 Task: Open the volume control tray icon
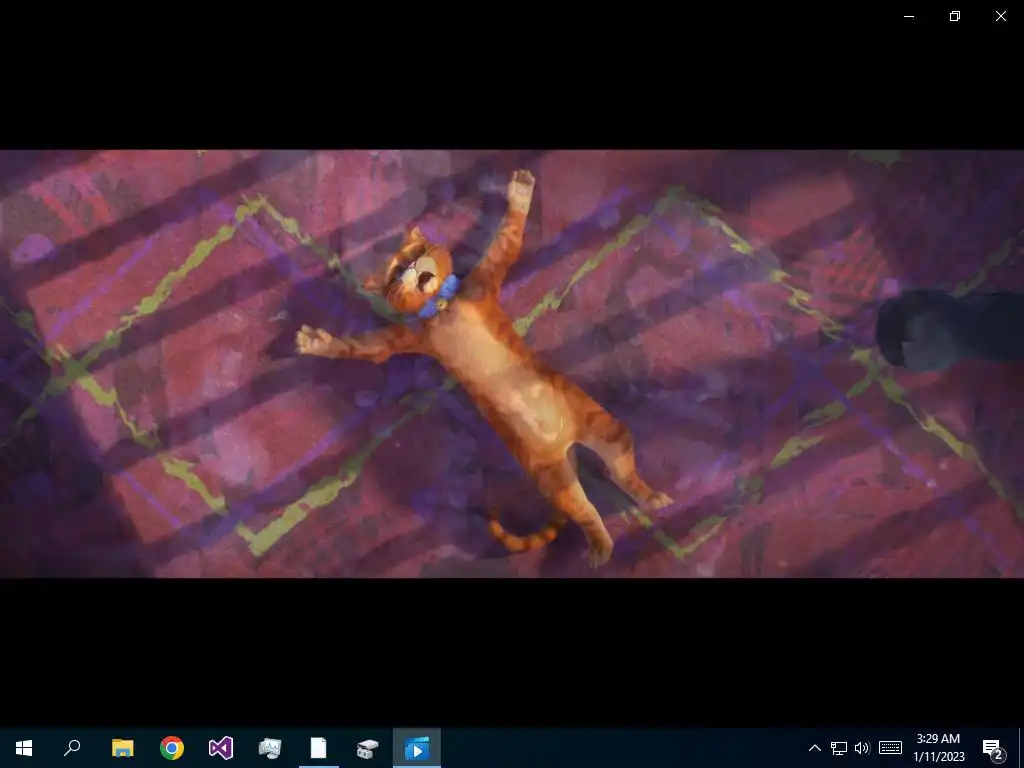[862, 748]
